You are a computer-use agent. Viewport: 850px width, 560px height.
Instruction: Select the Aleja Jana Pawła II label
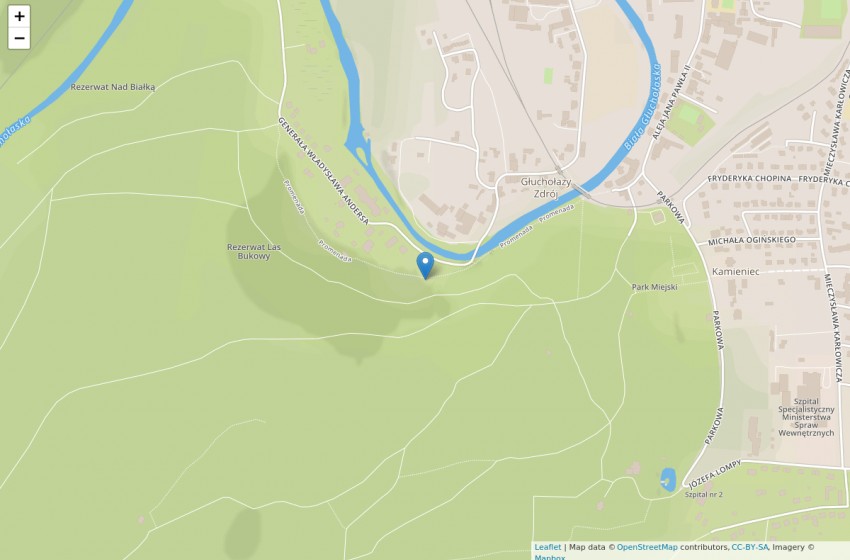point(672,102)
